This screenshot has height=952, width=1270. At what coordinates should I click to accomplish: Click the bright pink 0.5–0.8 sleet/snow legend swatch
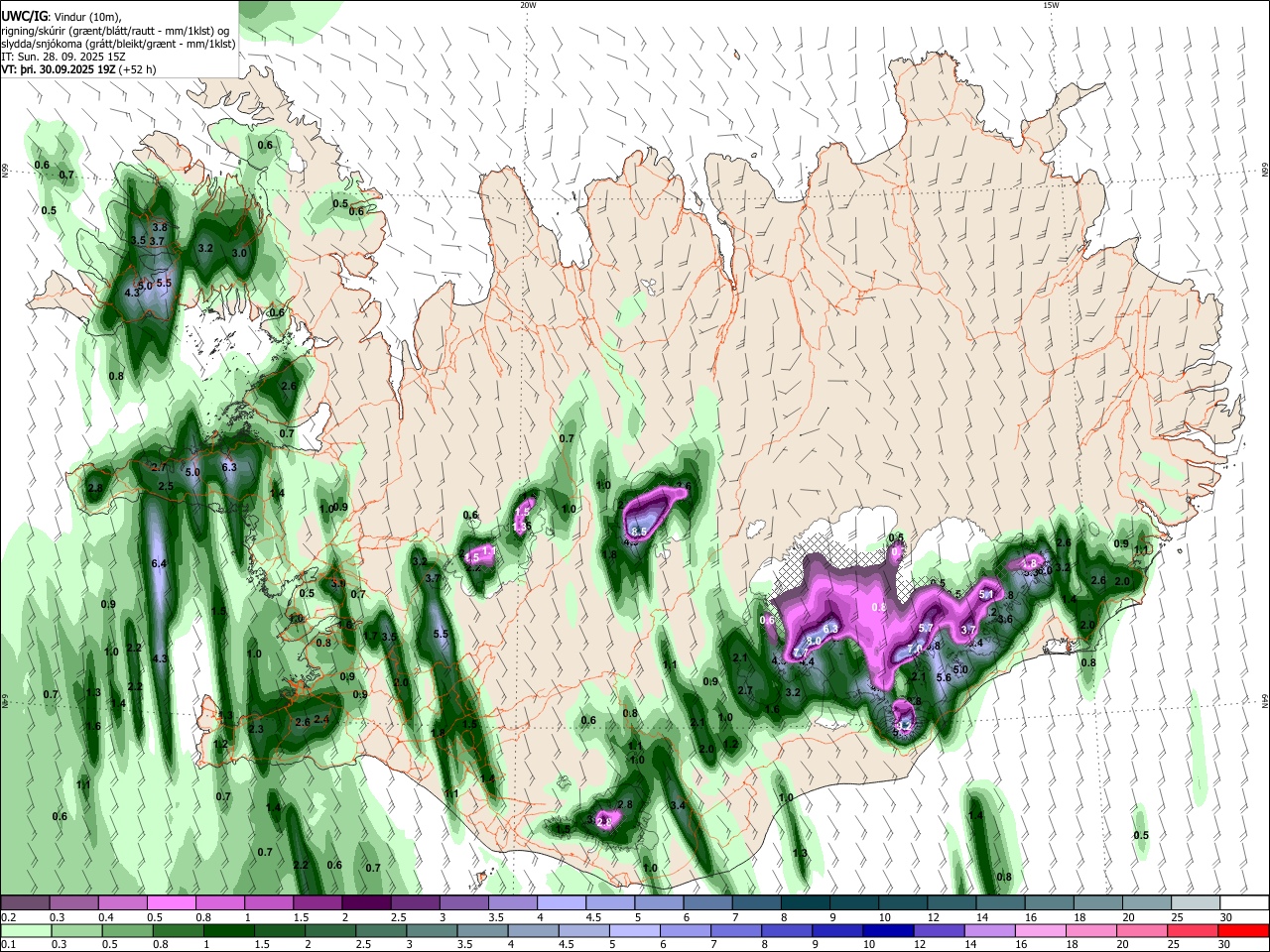171,903
